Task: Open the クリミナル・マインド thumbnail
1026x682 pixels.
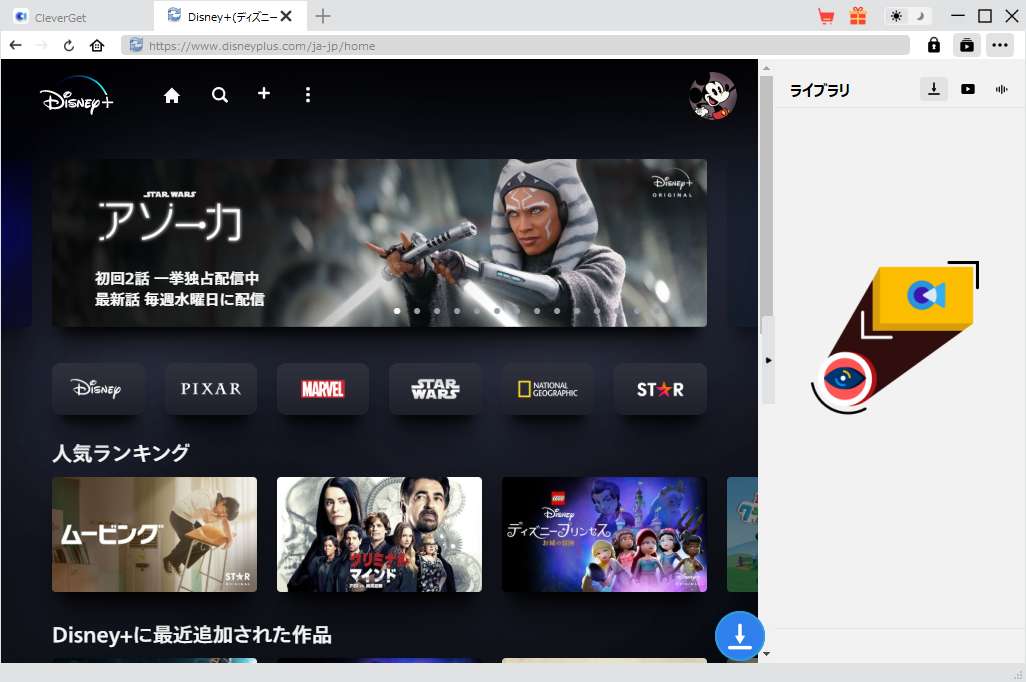Action: click(x=380, y=534)
